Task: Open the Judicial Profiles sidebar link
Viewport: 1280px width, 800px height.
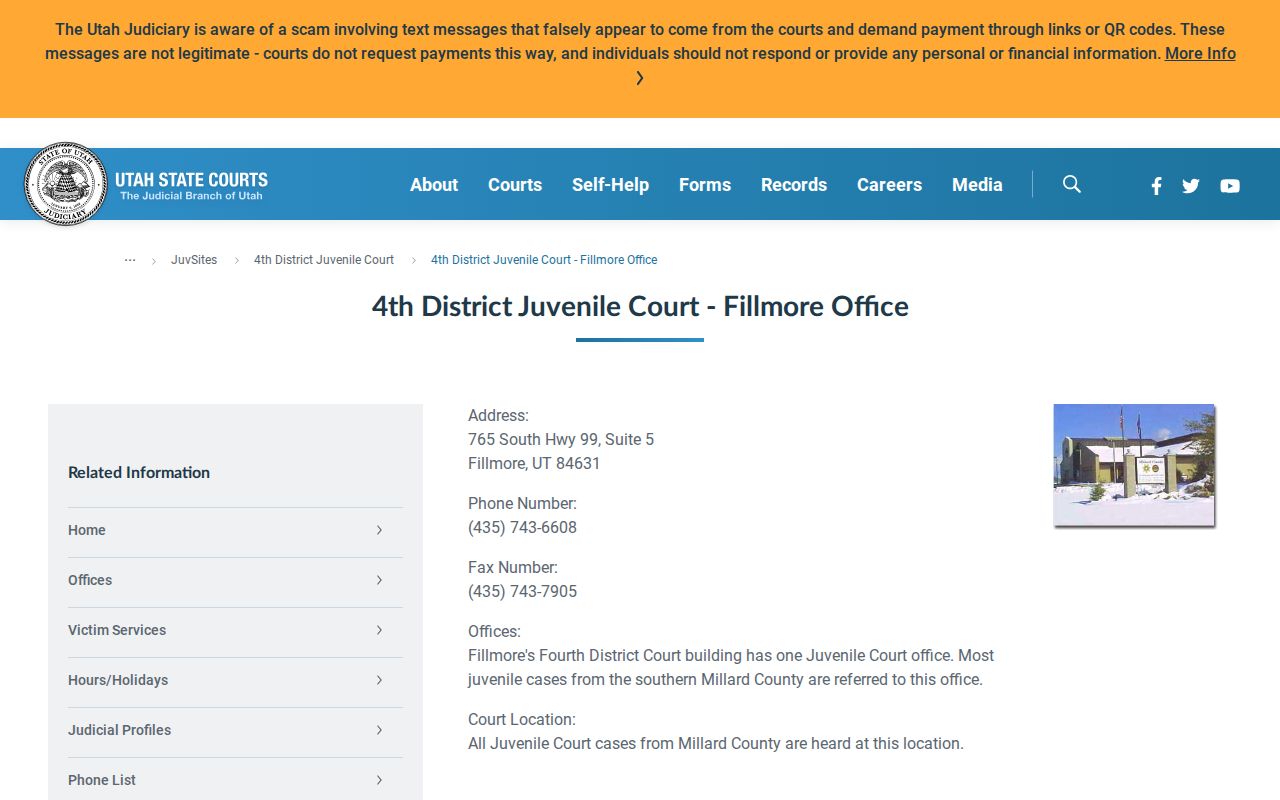Action: (119, 730)
